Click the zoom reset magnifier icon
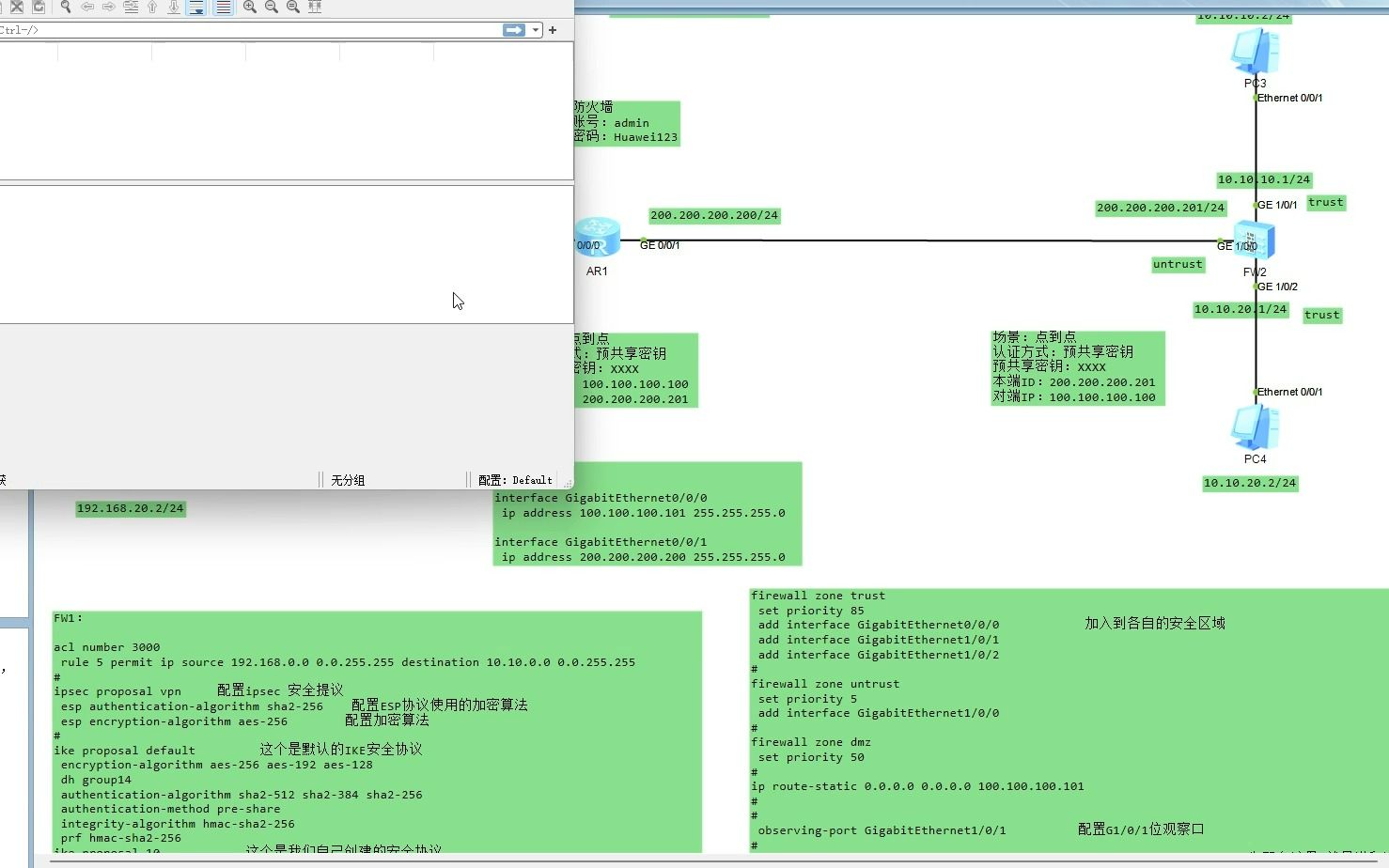1389x868 pixels. point(293,8)
